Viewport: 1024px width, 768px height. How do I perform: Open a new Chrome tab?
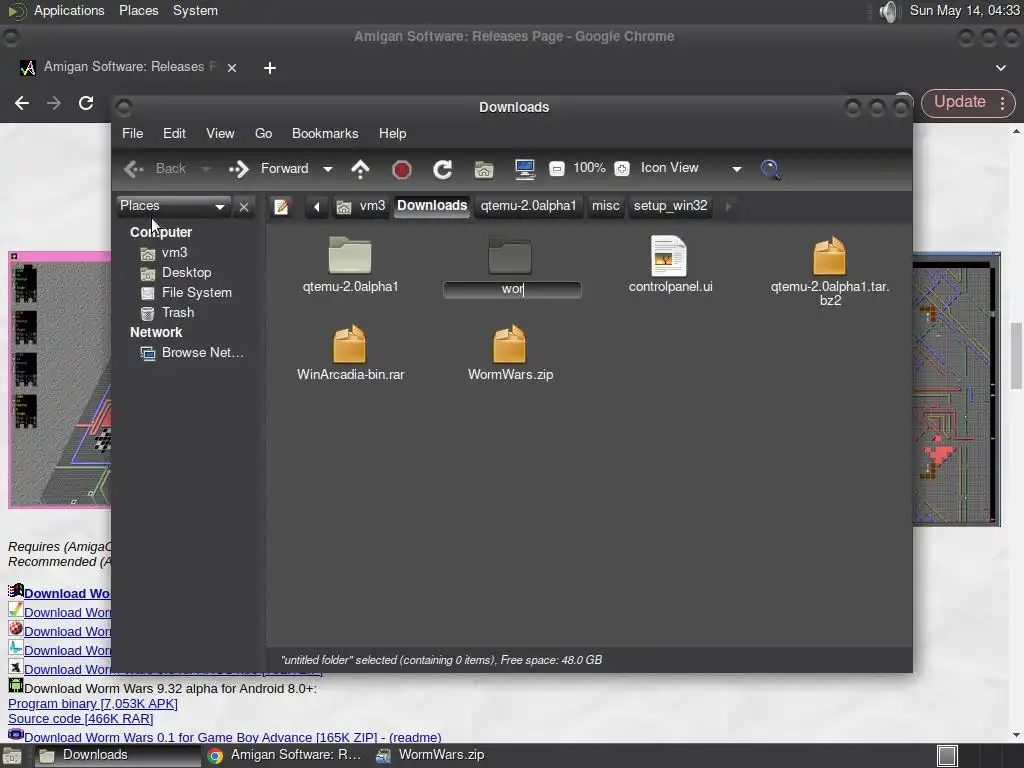click(x=270, y=68)
